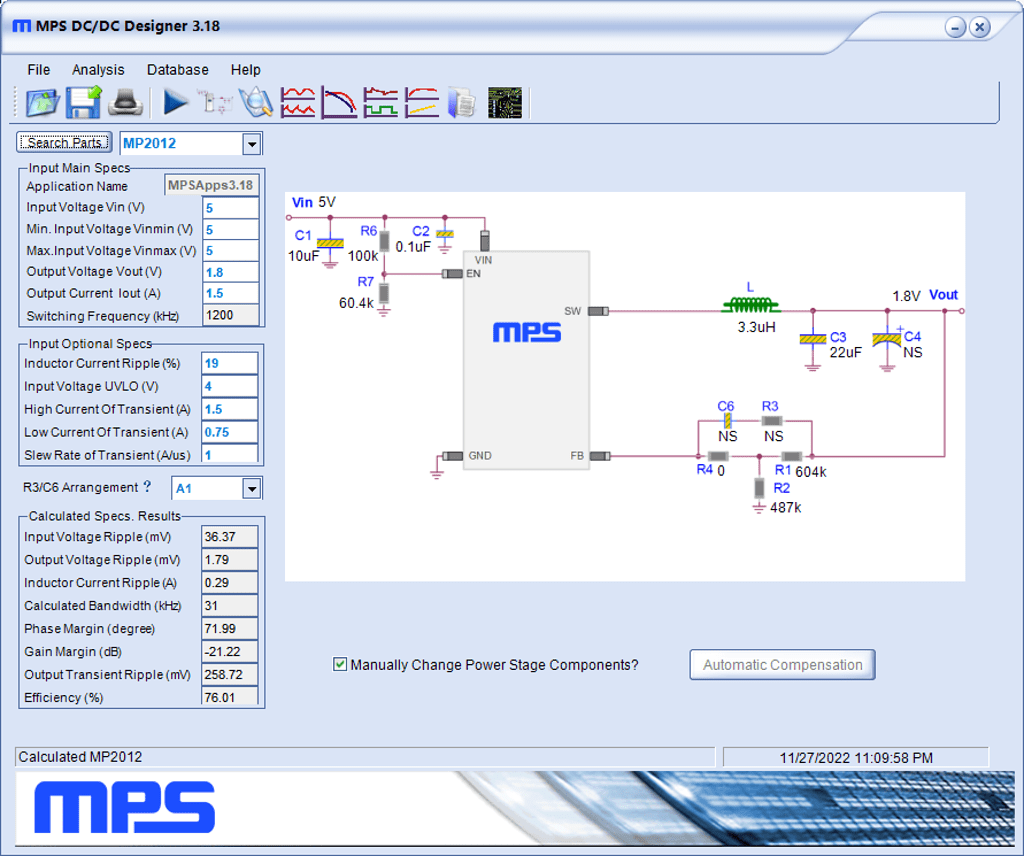Open the red ripple waveforms icon
Image resolution: width=1024 pixels, height=856 pixels.
[298, 102]
